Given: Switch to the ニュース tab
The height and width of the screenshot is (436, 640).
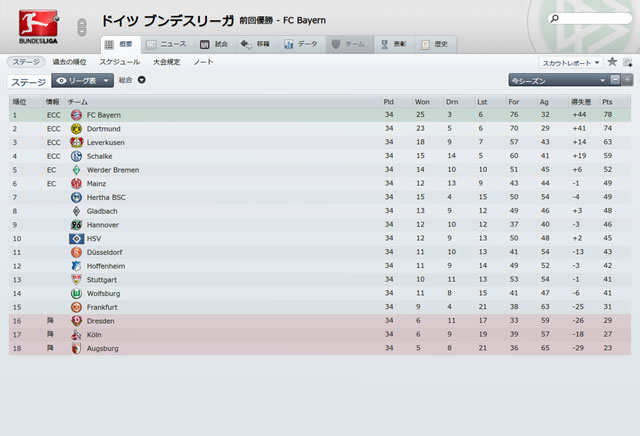Looking at the screenshot, I should [167, 44].
